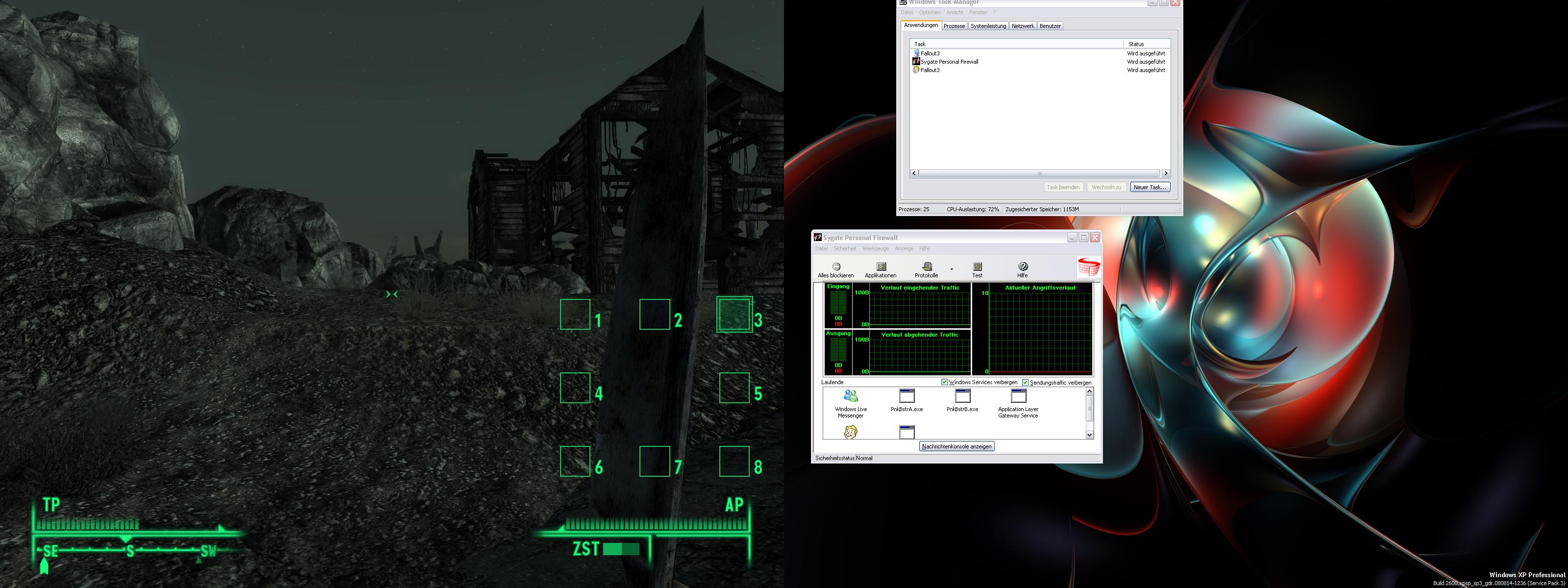Click the task list scroll left arrow
The image size is (1568, 588).
[x=914, y=173]
